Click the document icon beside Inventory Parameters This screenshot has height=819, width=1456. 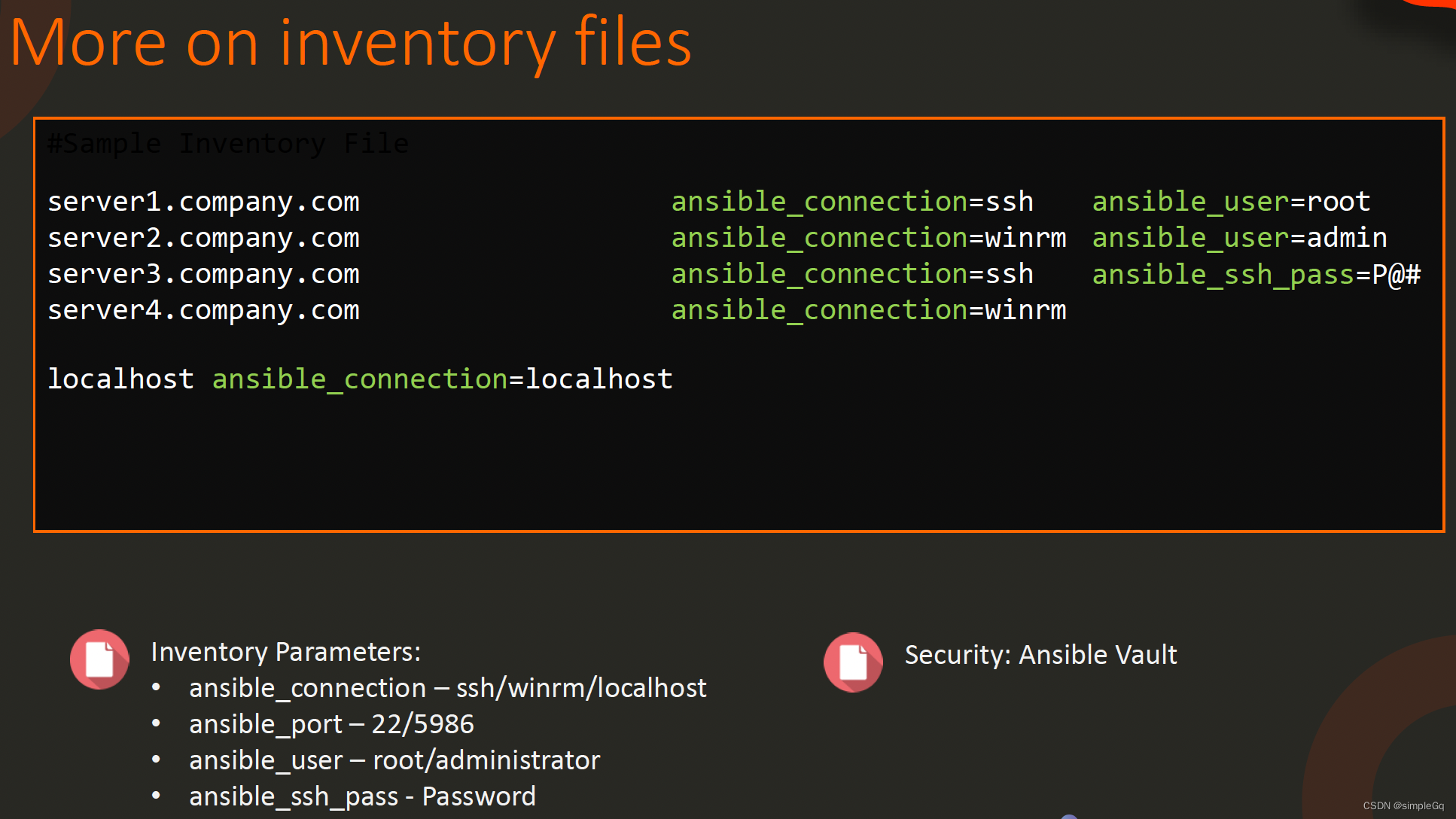click(x=99, y=659)
